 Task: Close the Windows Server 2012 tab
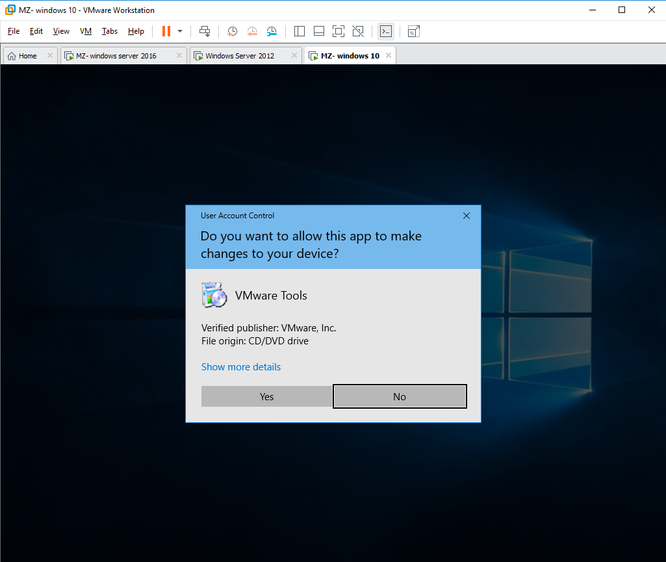pos(294,55)
